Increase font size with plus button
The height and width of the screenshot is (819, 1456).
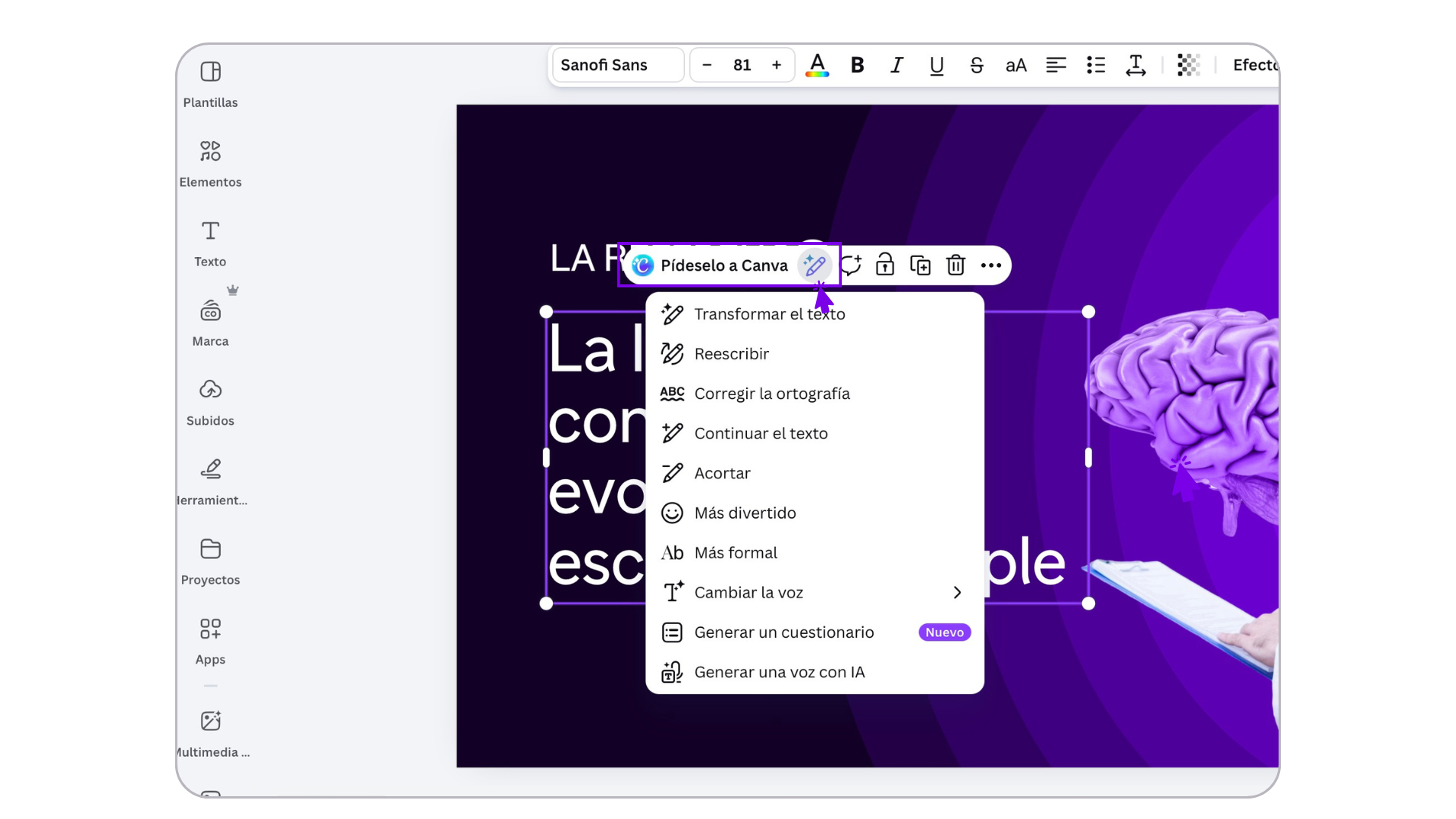tap(777, 65)
